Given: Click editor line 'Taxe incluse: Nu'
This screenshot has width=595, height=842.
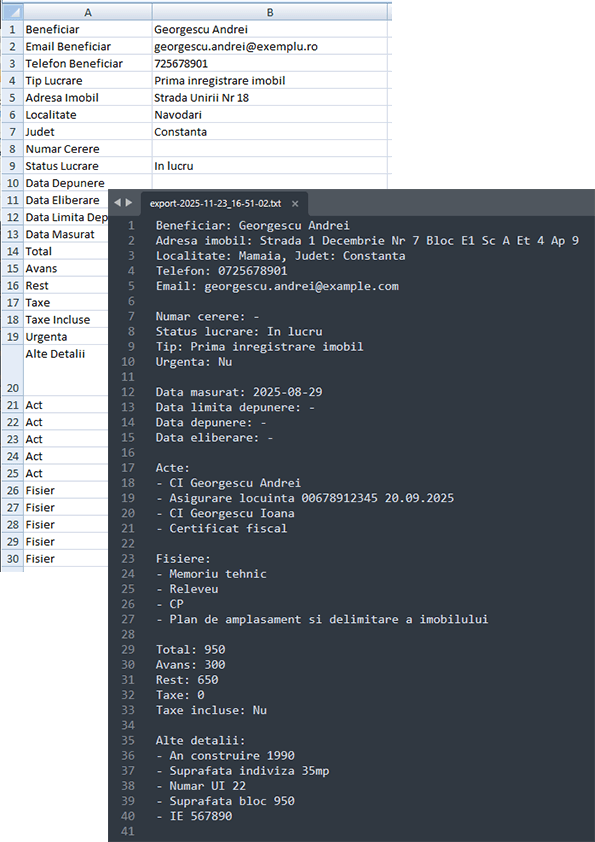Looking at the screenshot, I should [x=211, y=710].
